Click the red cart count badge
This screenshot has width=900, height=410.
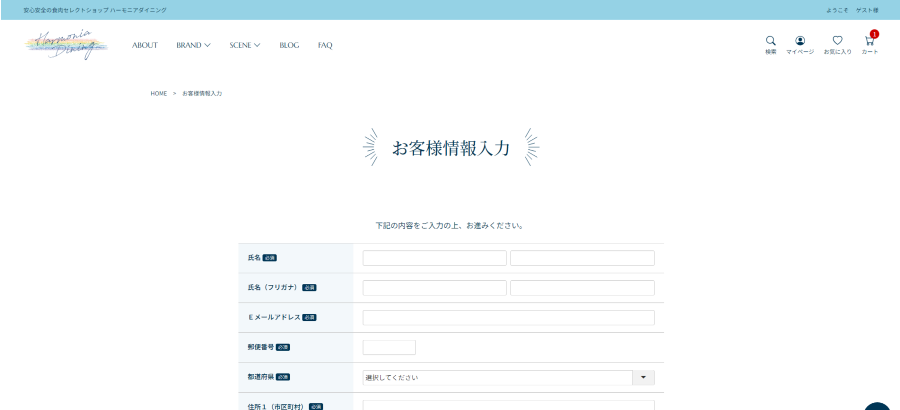[x=874, y=34]
